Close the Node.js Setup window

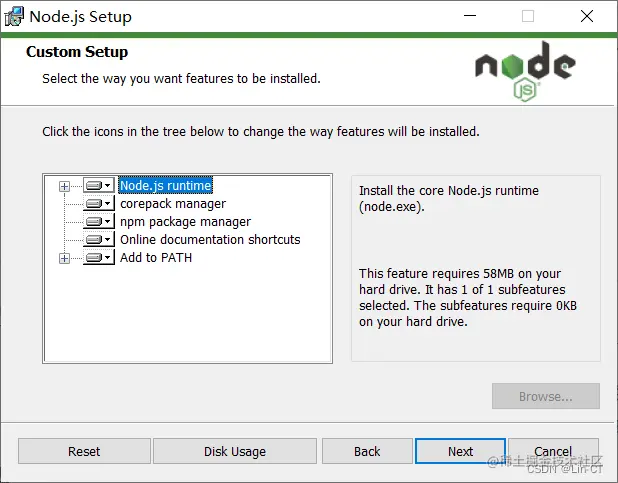[x=587, y=16]
